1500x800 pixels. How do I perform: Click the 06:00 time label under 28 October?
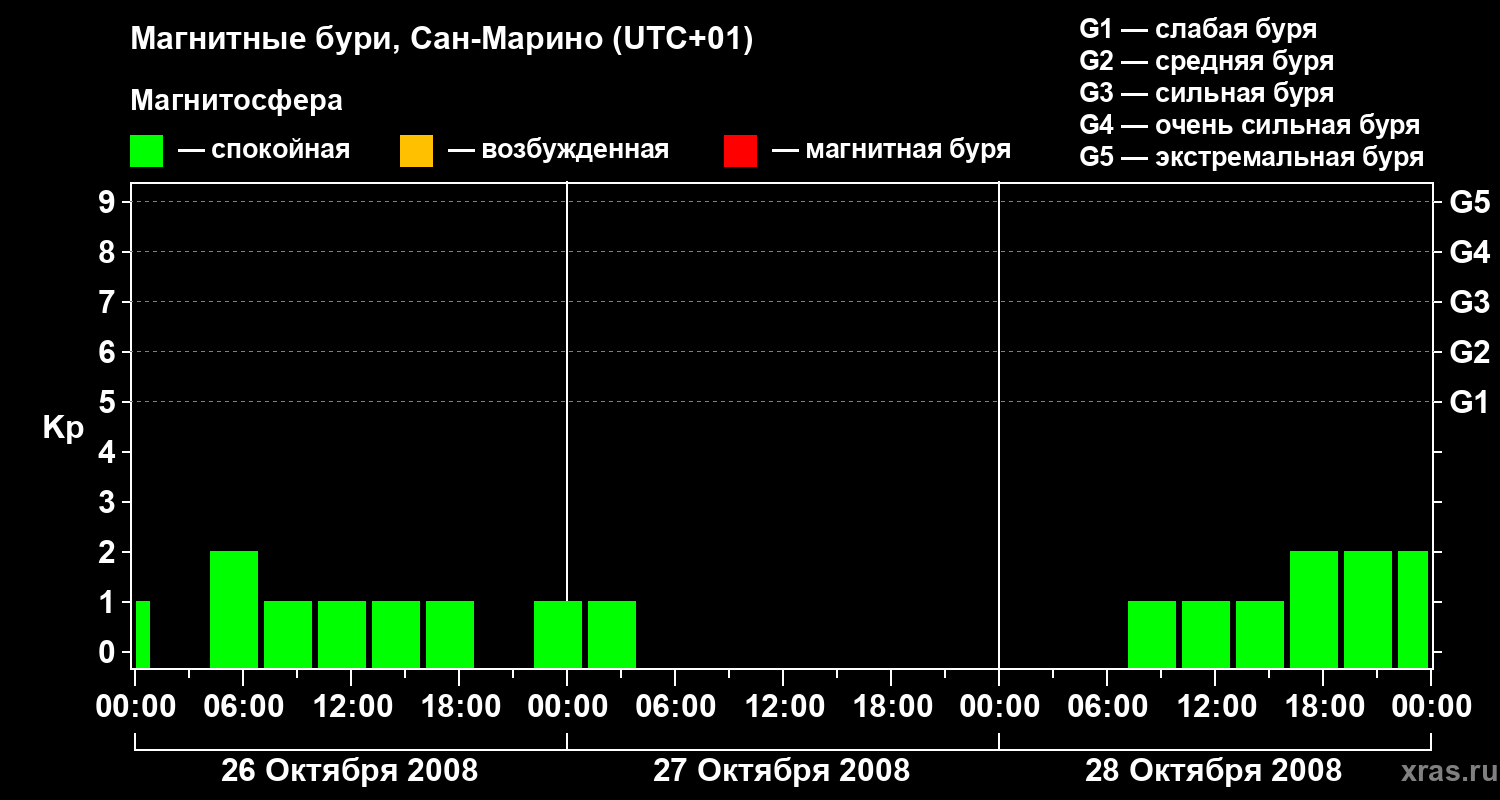(1107, 707)
